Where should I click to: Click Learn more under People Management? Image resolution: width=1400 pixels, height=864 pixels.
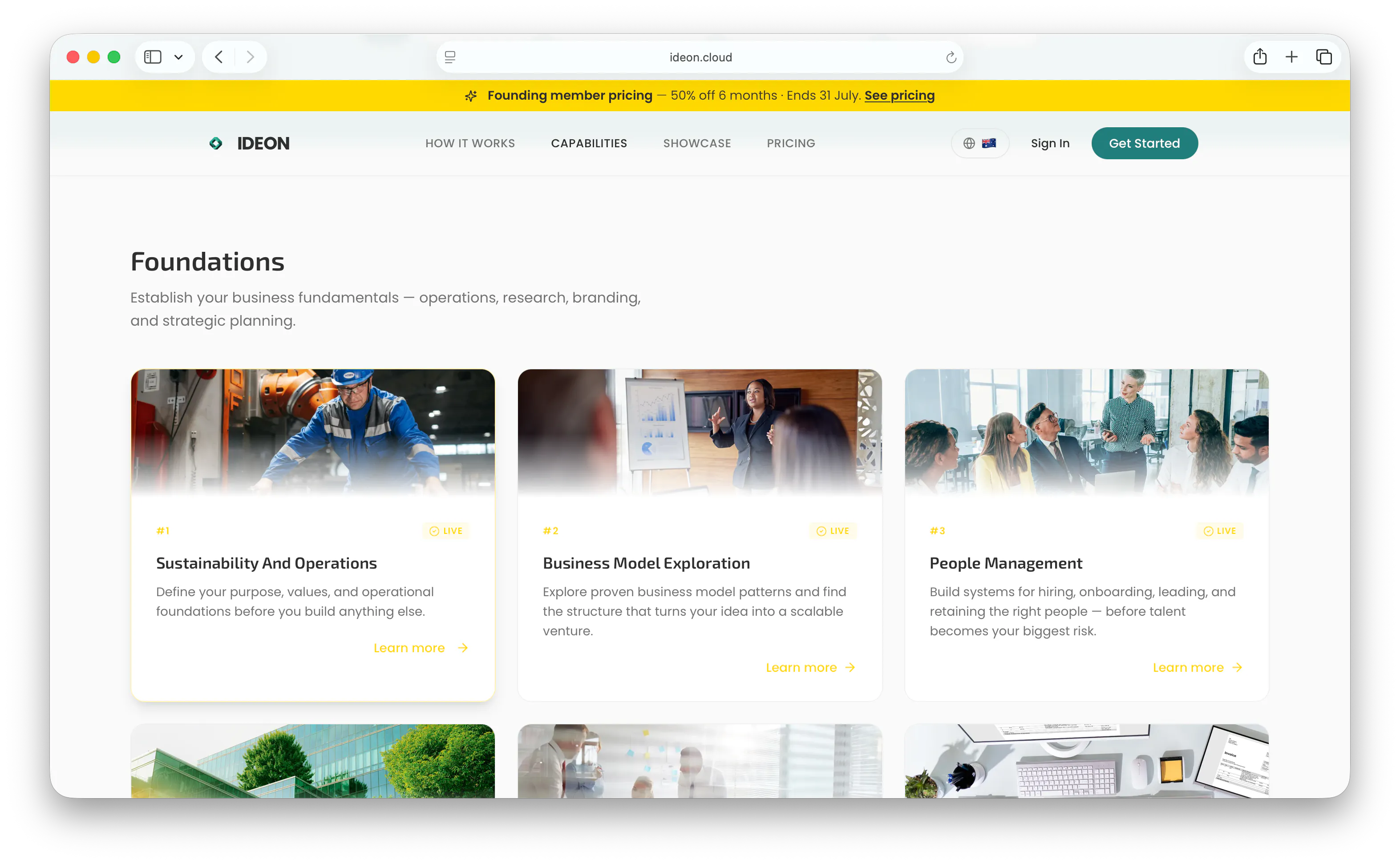[x=1198, y=667]
